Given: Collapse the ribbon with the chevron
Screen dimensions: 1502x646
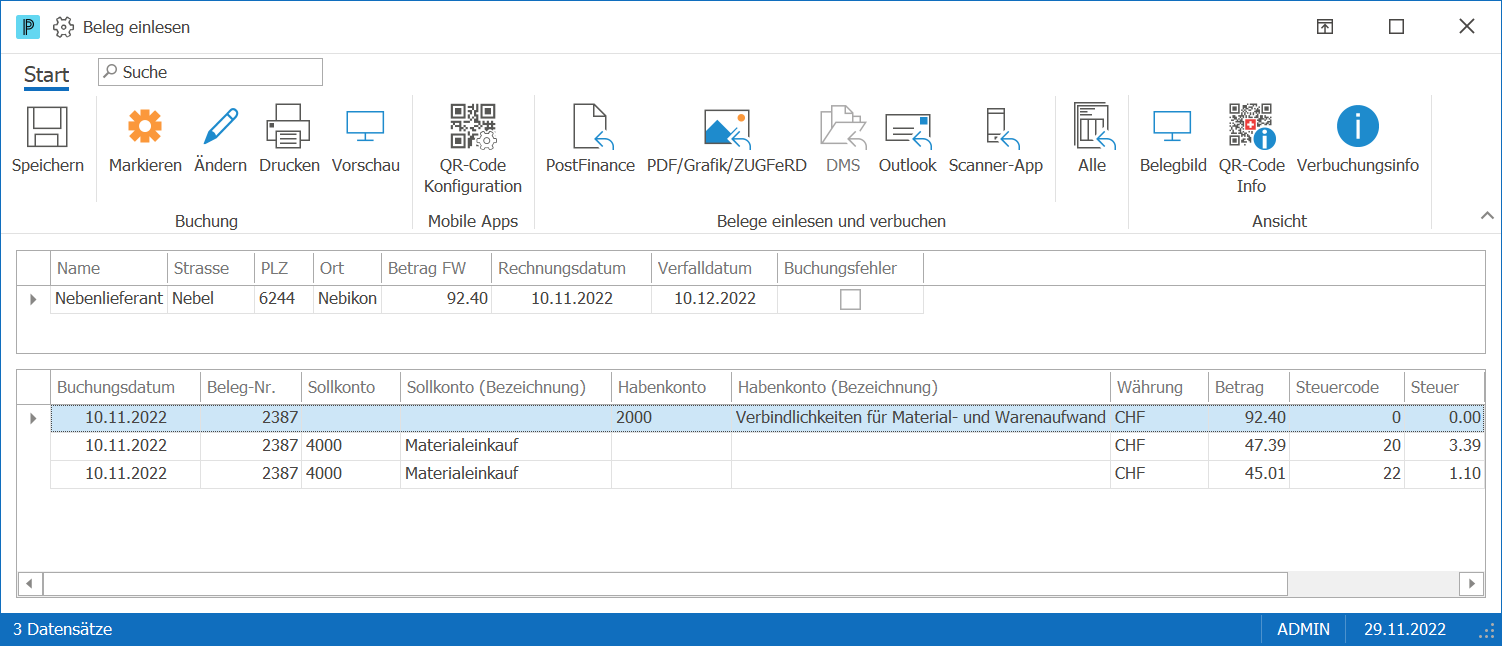Looking at the screenshot, I should (1486, 216).
